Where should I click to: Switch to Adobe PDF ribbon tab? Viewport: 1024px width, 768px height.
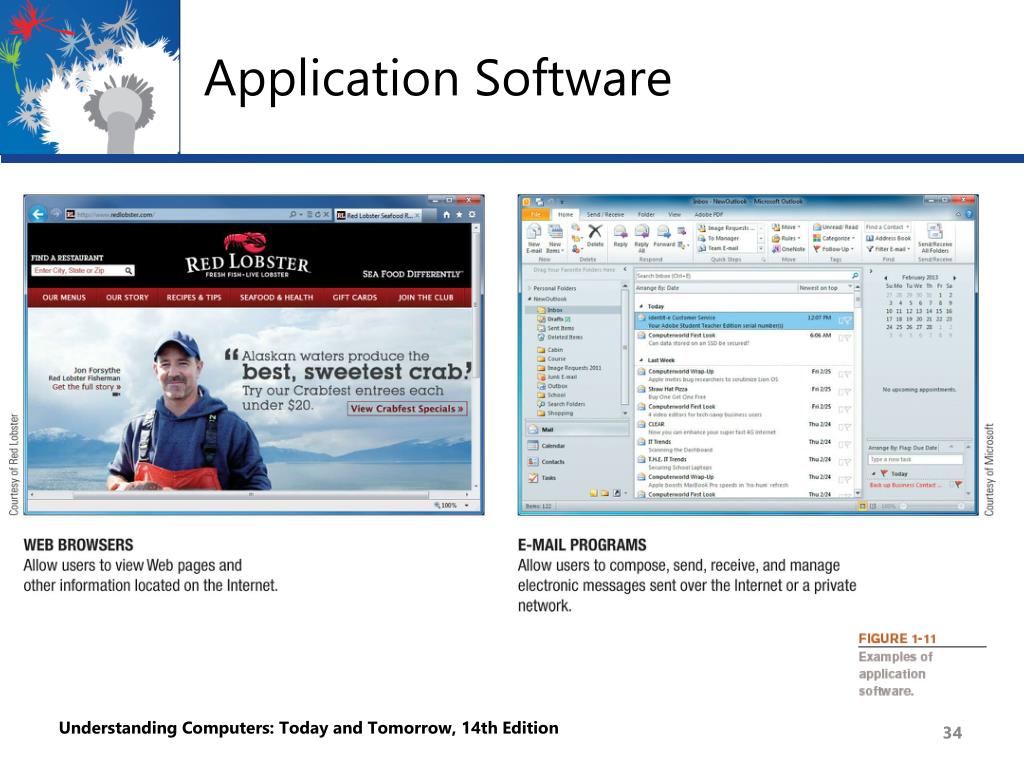pos(709,214)
